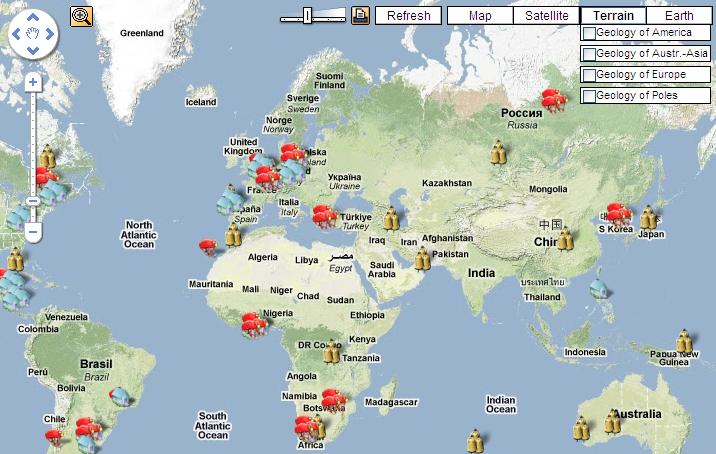The width and height of the screenshot is (716, 454).
Task: Click the golden marker near Japan
Action: click(649, 217)
